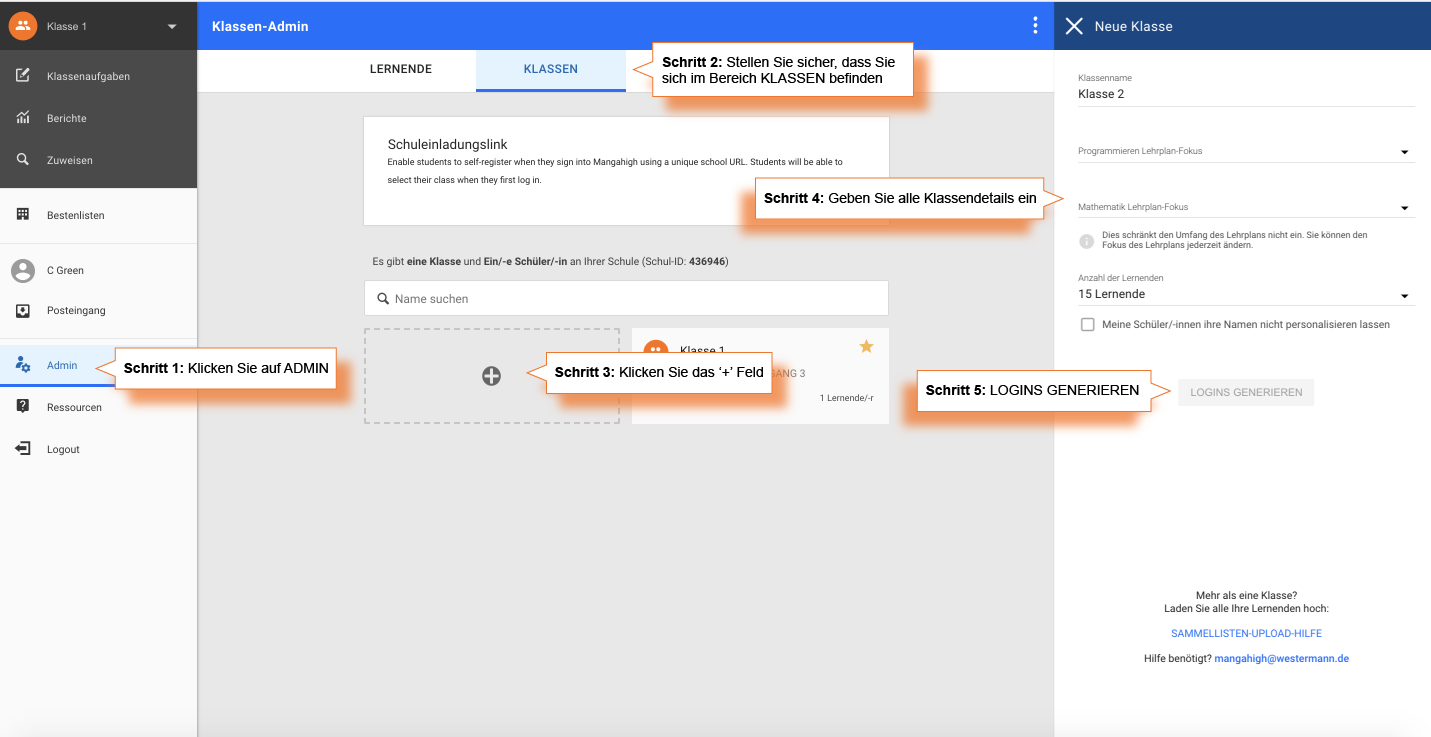Select the Logout text label in sidebar
This screenshot has width=1431, height=737.
coord(63,449)
